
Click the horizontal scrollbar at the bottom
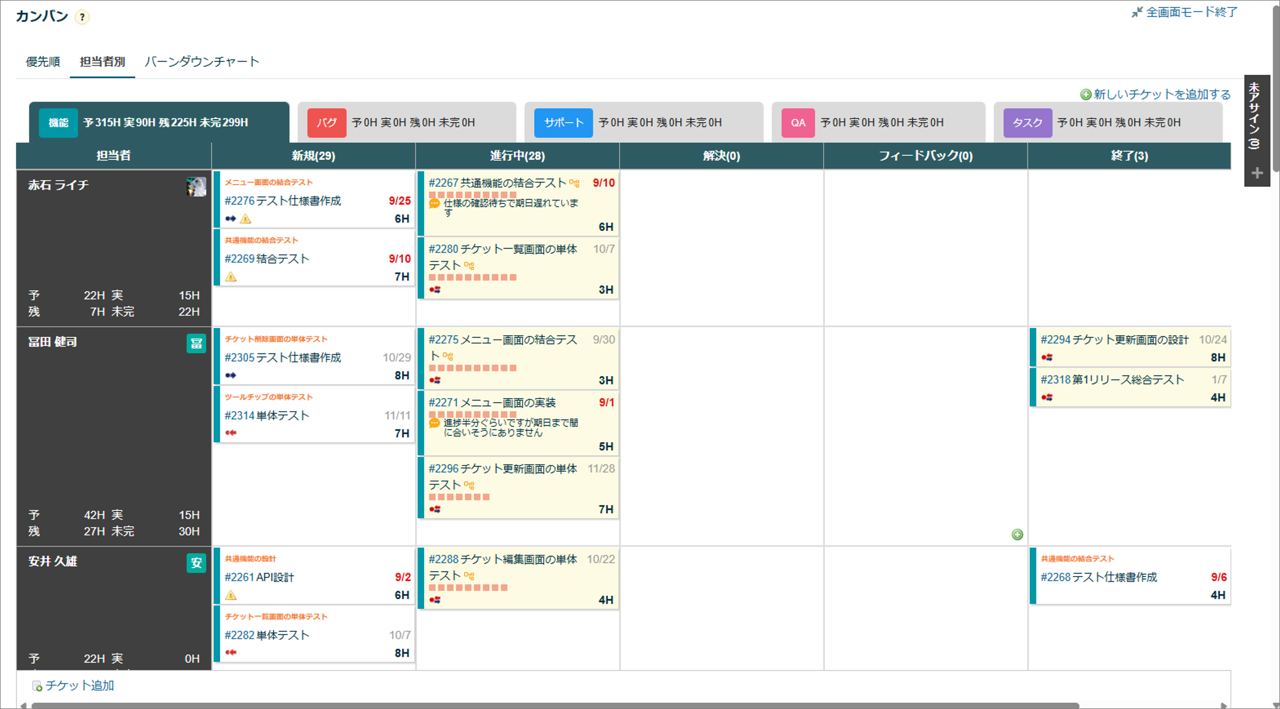[555, 705]
